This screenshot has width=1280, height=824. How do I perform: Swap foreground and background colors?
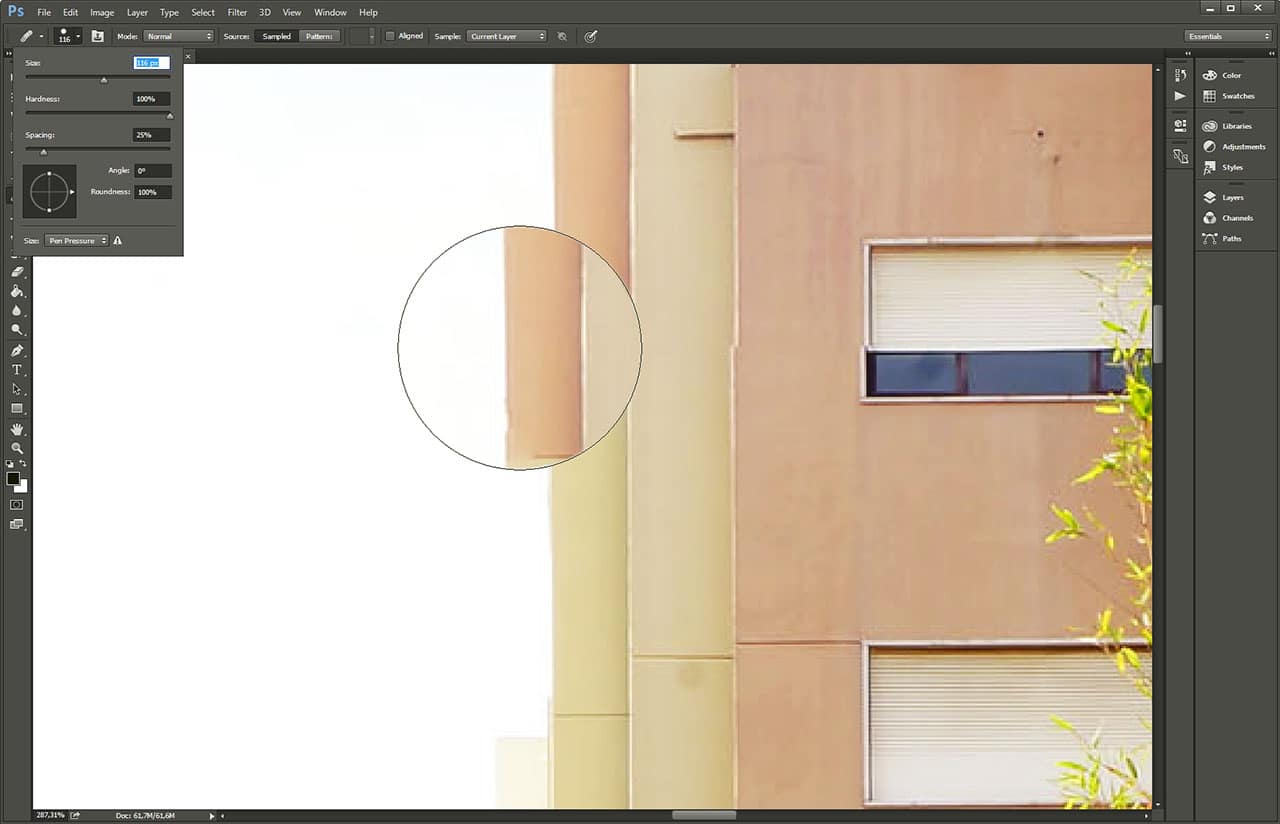(x=23, y=465)
